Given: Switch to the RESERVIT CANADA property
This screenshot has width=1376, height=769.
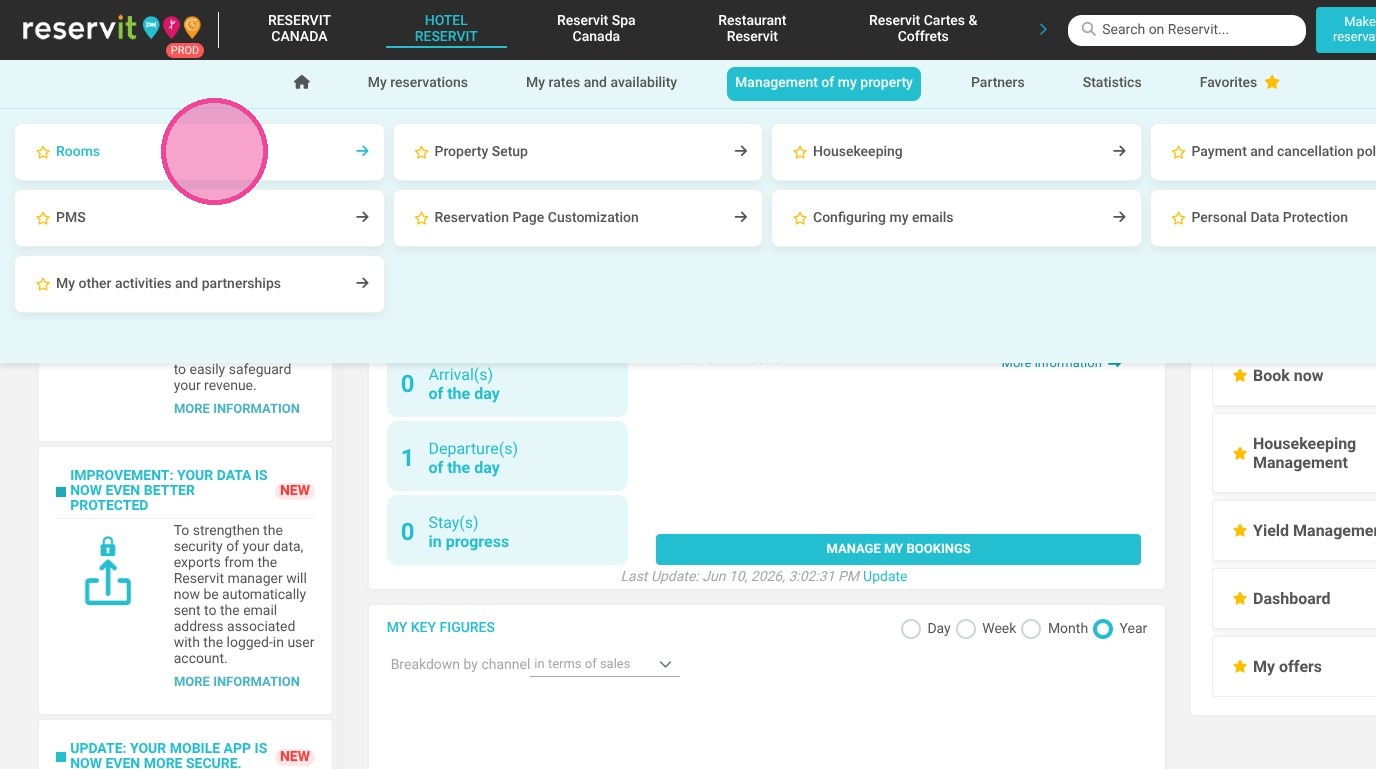Looking at the screenshot, I should [299, 28].
